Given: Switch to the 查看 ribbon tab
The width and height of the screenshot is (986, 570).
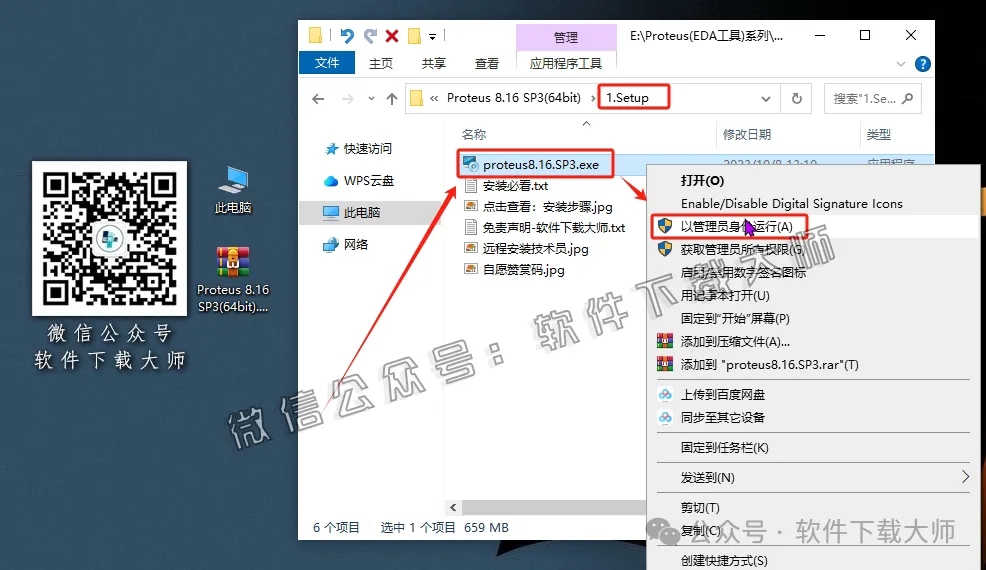Looking at the screenshot, I should click(x=486, y=63).
